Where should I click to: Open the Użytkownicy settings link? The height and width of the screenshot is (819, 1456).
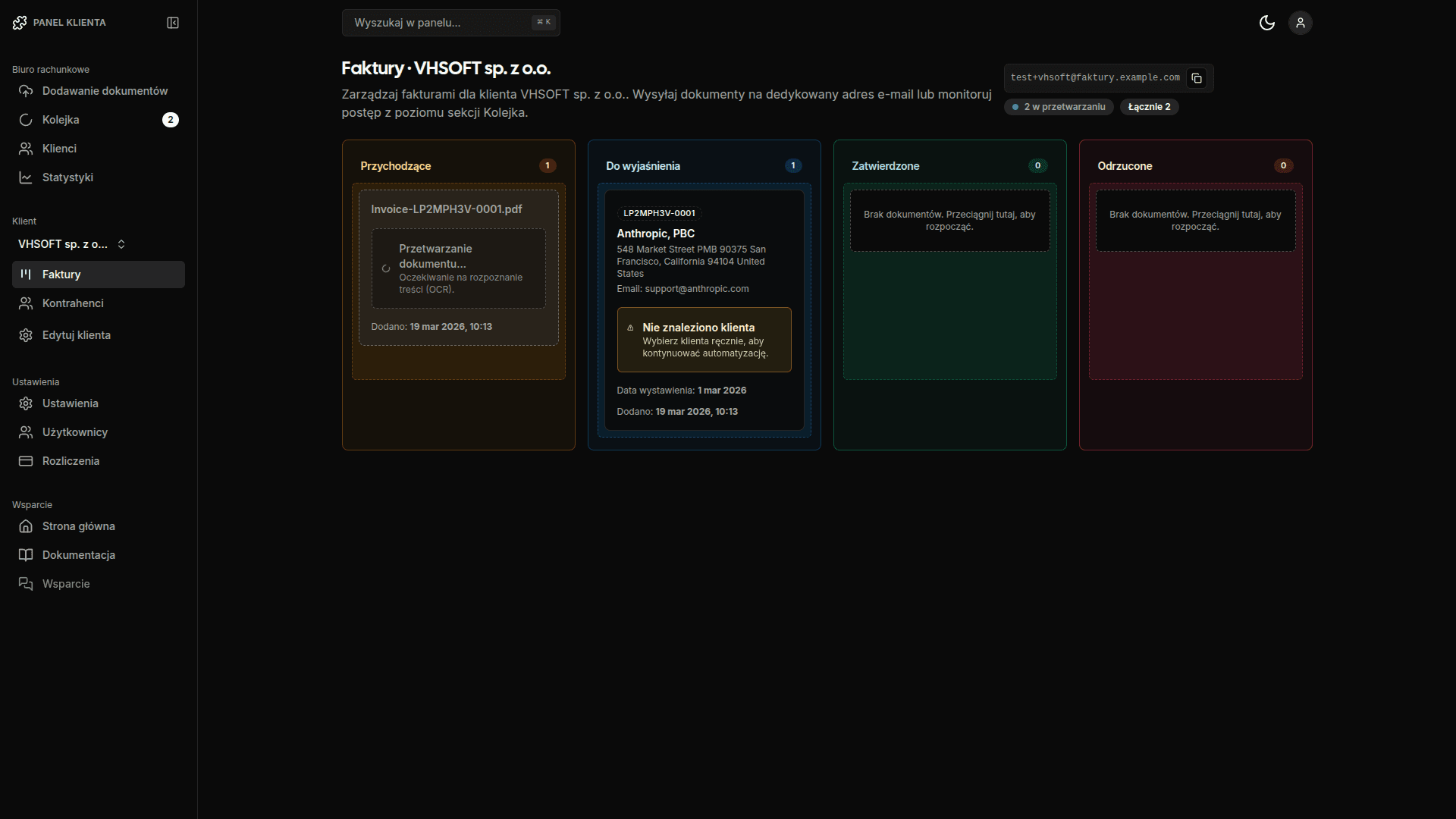coord(74,432)
